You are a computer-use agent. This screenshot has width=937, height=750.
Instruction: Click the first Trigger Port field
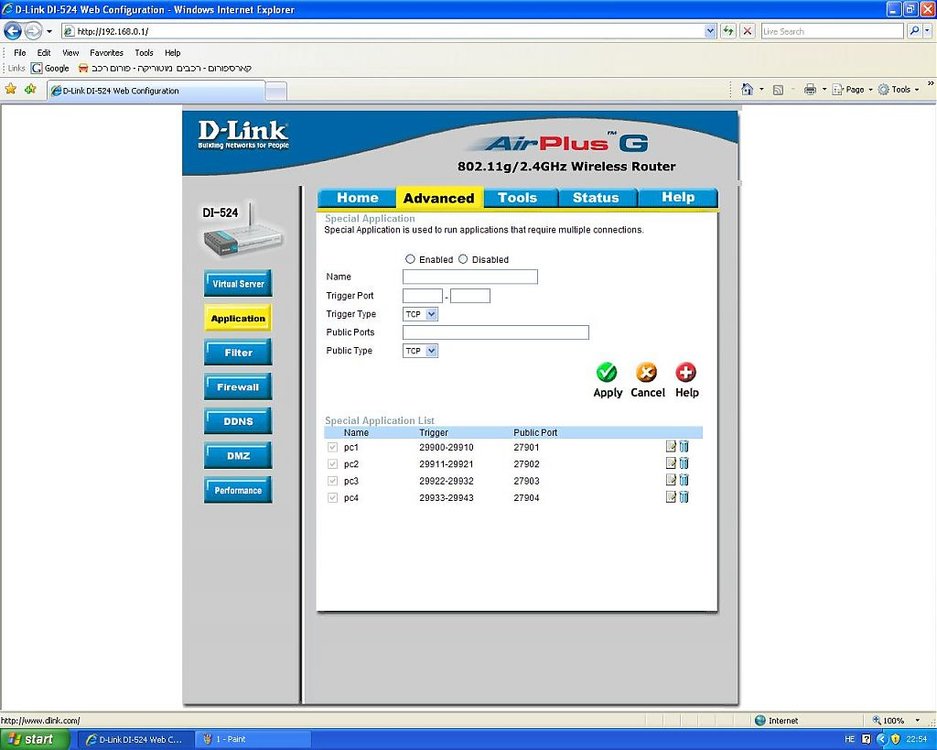[422, 296]
